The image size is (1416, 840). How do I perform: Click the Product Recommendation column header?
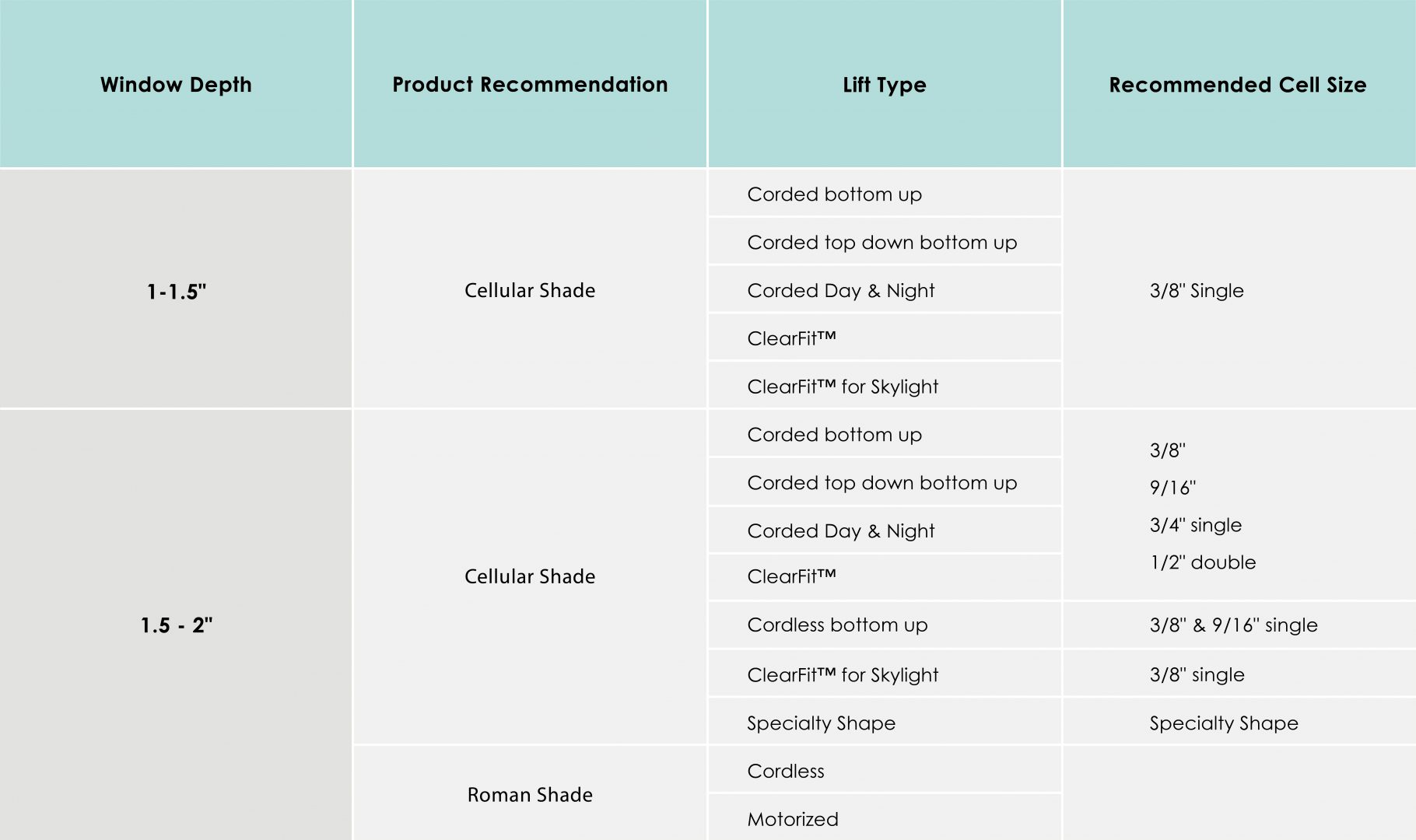tap(530, 84)
